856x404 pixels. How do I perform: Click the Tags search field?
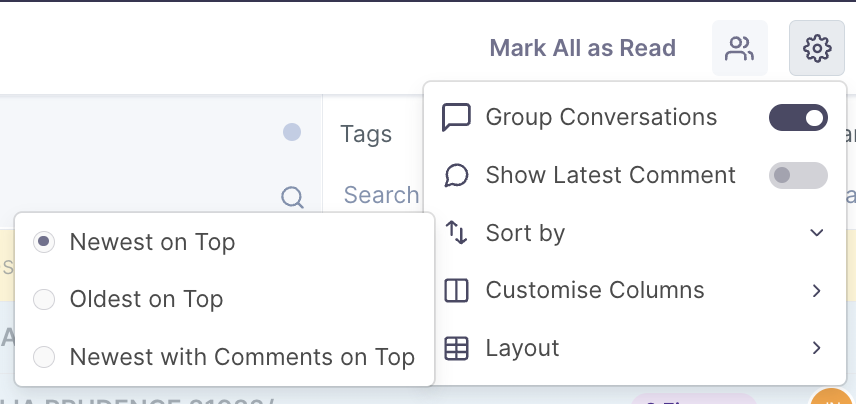(x=381, y=195)
